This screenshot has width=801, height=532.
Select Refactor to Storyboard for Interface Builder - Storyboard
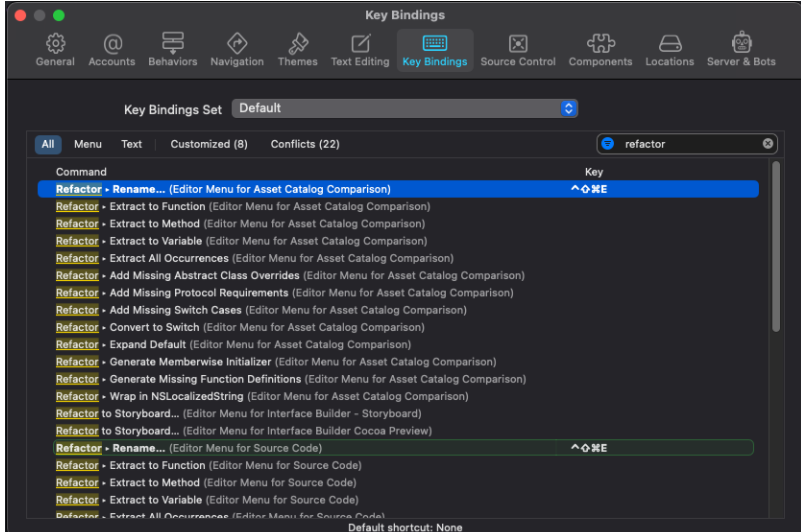[398, 413]
